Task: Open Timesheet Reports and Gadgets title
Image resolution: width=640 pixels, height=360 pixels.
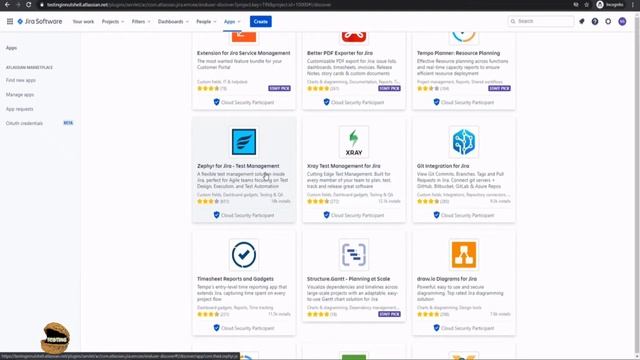Action: 235,279
